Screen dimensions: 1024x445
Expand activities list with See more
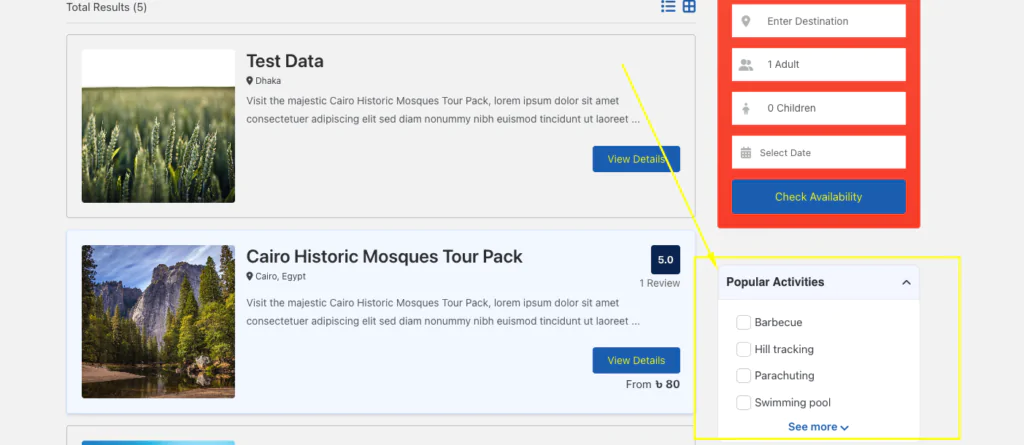(818, 427)
